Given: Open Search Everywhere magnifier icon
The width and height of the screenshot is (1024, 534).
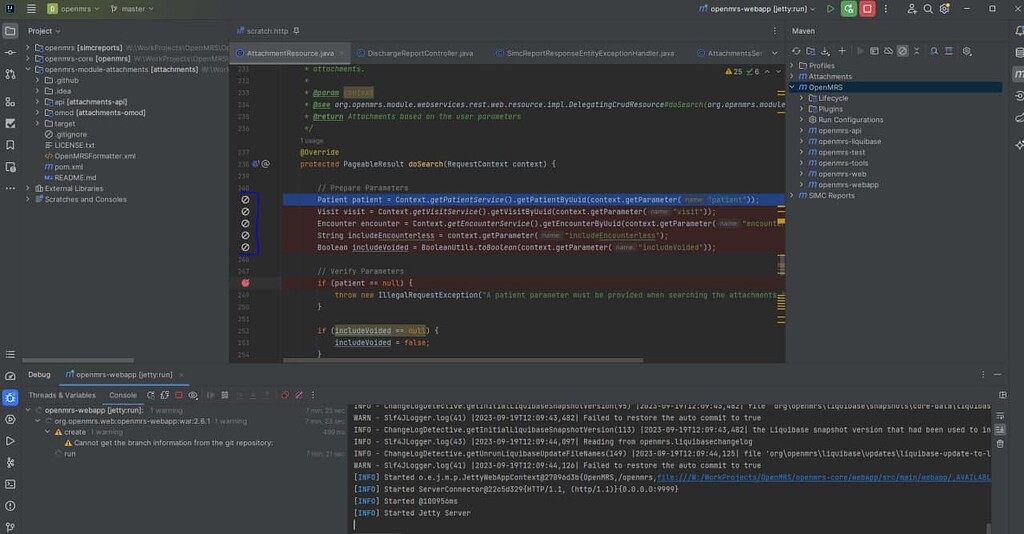Looking at the screenshot, I should pos(930,9).
